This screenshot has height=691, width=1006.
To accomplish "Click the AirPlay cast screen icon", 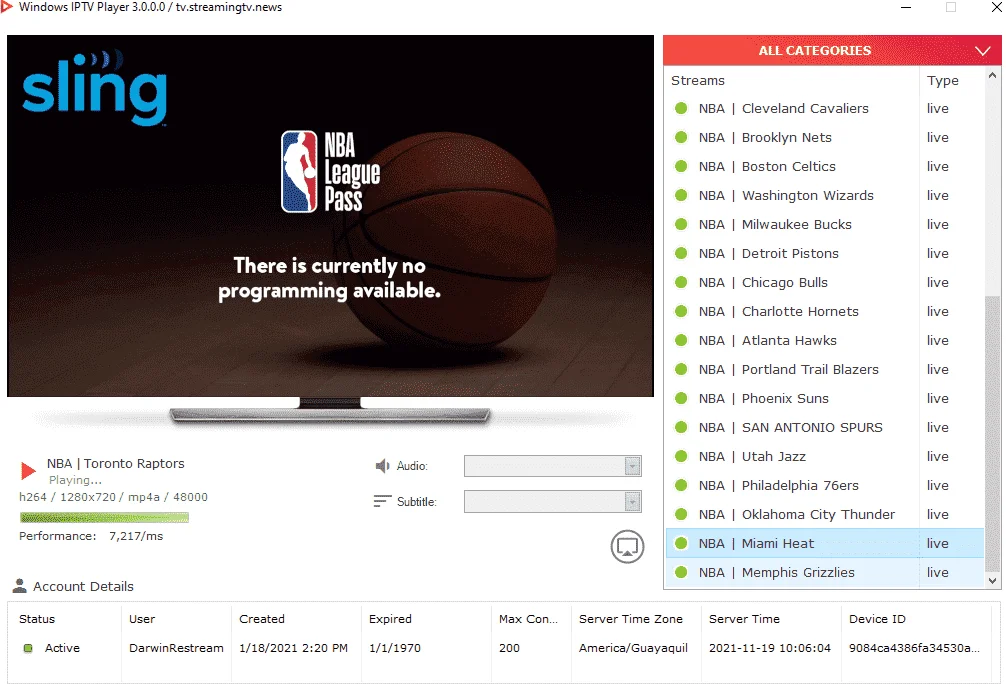I will point(627,547).
